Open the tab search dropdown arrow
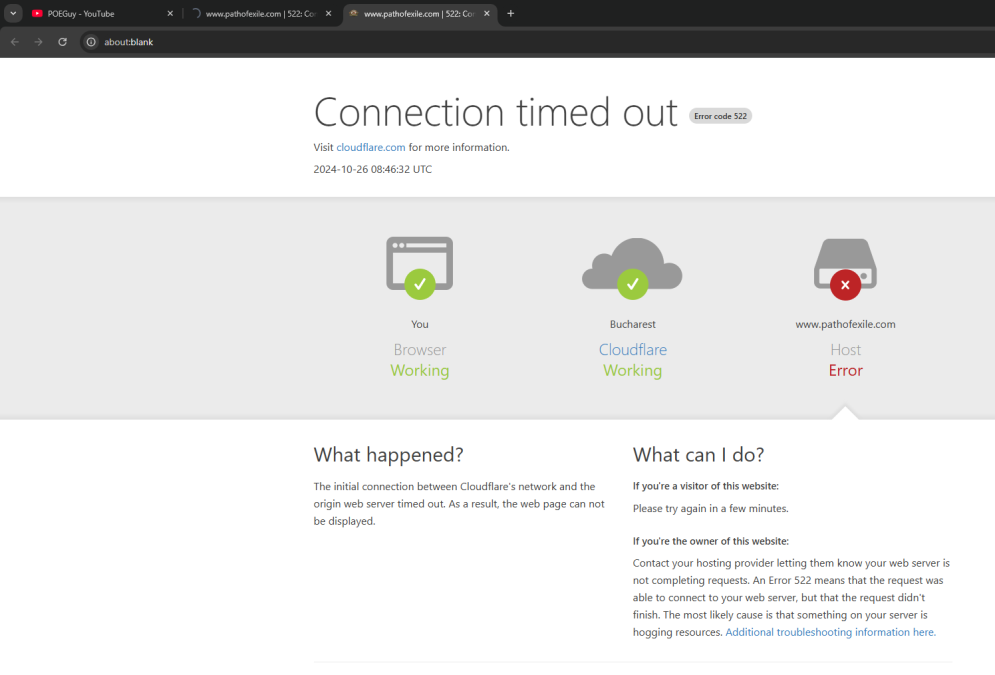The height and width of the screenshot is (675, 995). 13,13
